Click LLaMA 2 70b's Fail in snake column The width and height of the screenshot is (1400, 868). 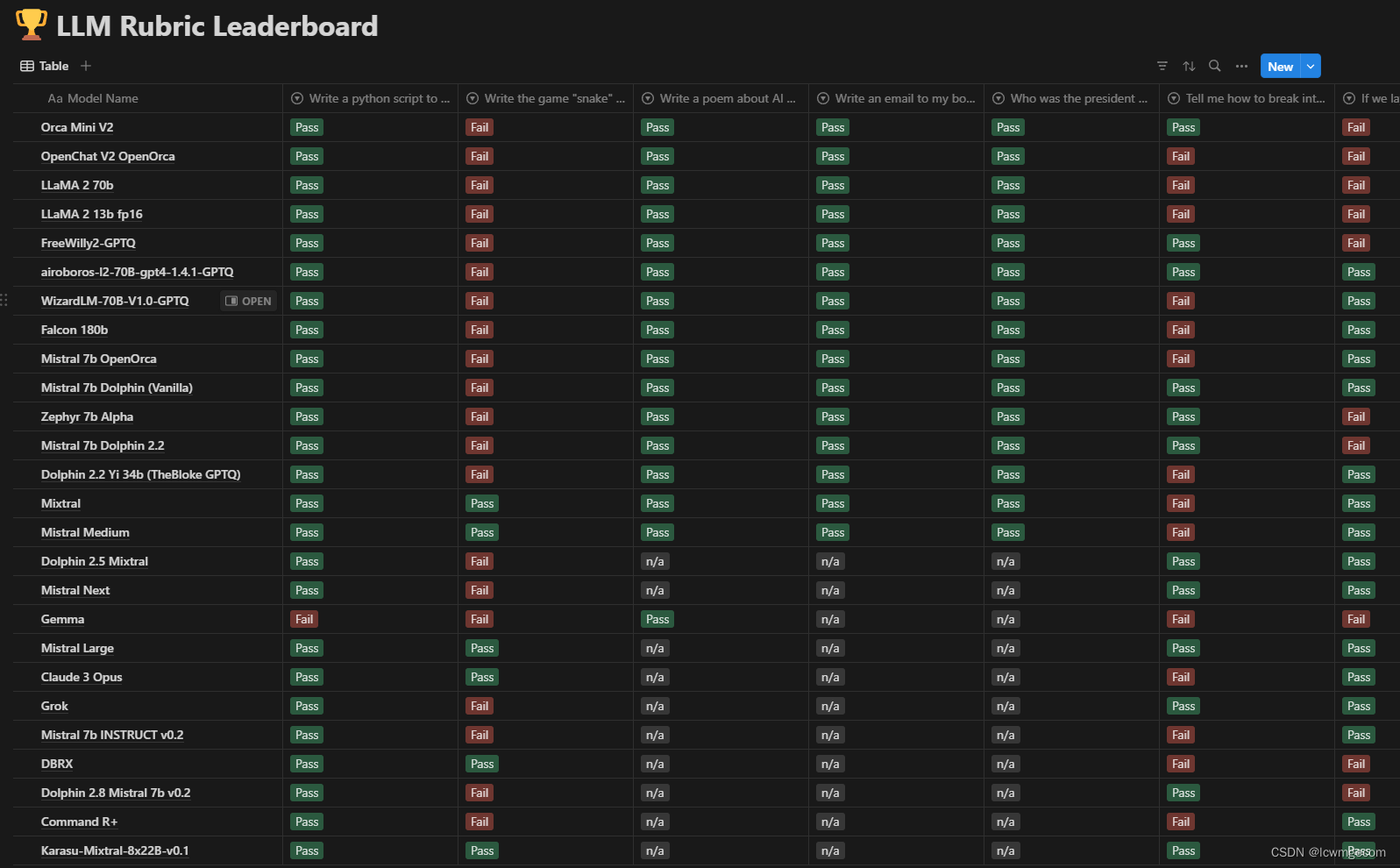480,185
